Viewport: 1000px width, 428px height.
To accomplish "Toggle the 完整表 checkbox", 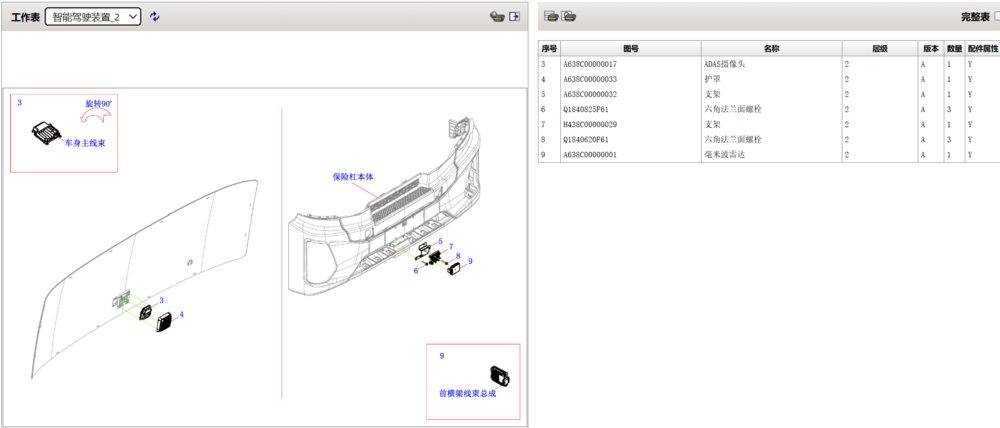I will tap(997, 17).
